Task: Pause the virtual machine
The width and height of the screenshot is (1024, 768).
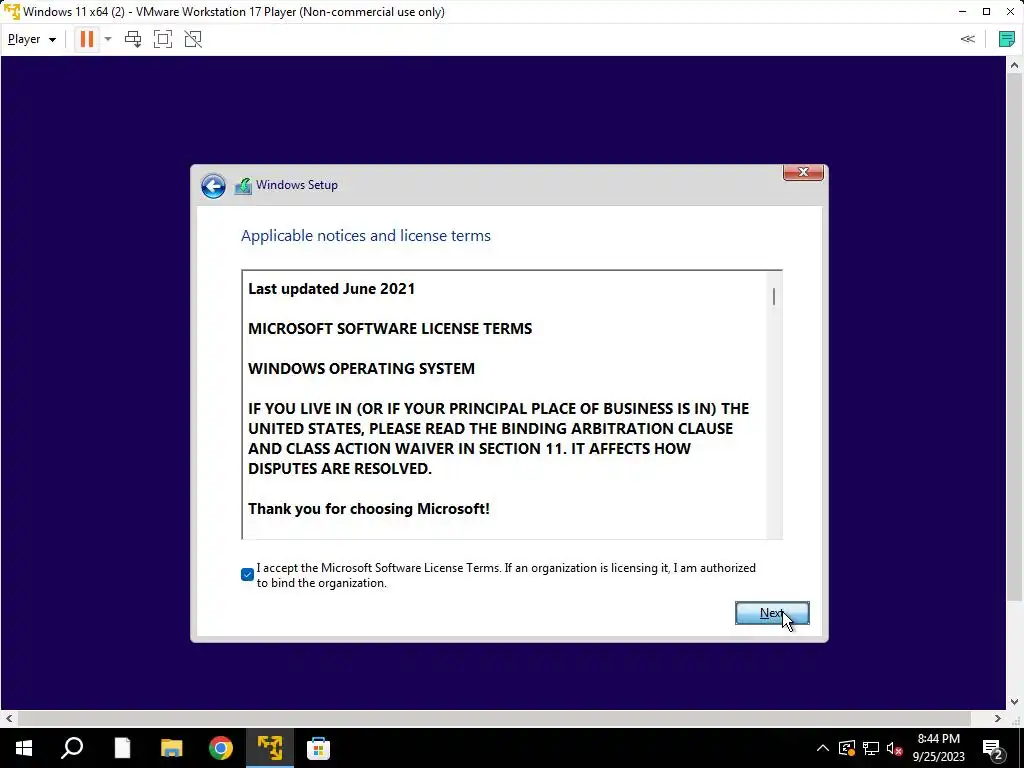Action: [86, 39]
